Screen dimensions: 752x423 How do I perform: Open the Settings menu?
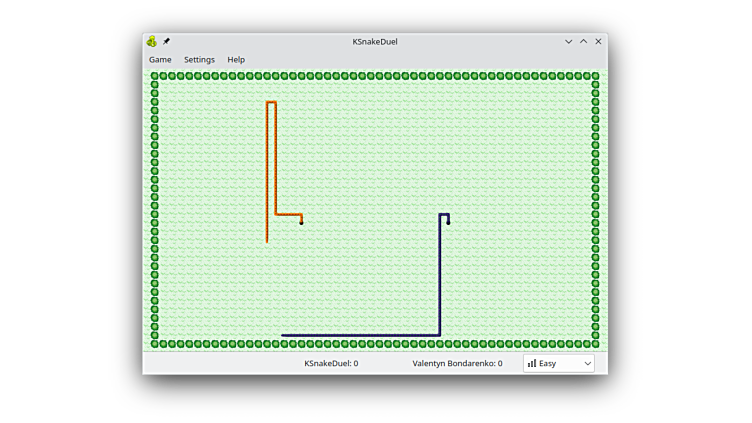(x=199, y=60)
